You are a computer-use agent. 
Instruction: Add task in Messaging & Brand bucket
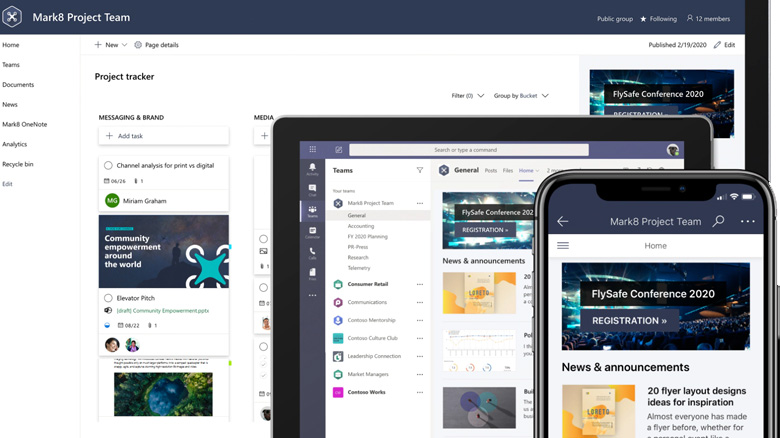[x=164, y=136]
